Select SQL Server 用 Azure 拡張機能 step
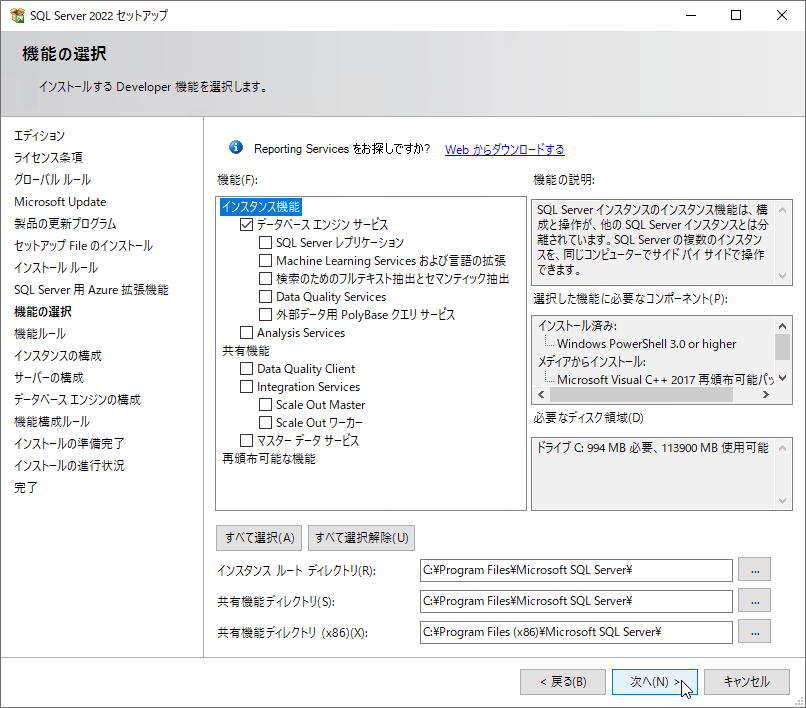Image resolution: width=806 pixels, height=708 pixels. [x=91, y=290]
